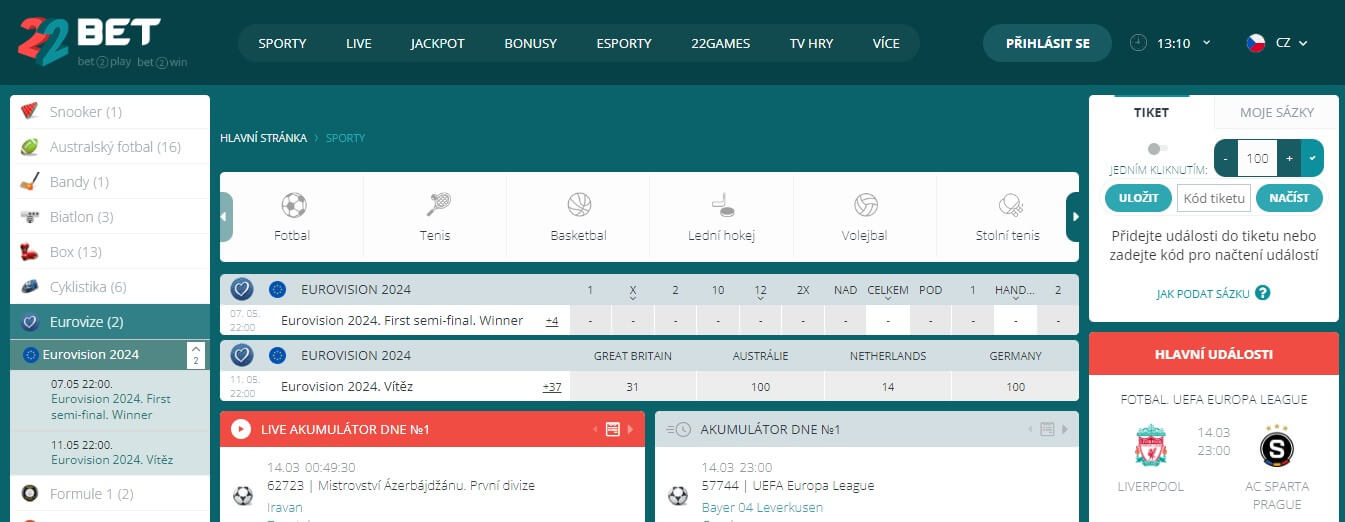The image size is (1345, 522).
Task: Switch to the MOJE SÁZKY tab
Action: click(x=1277, y=112)
